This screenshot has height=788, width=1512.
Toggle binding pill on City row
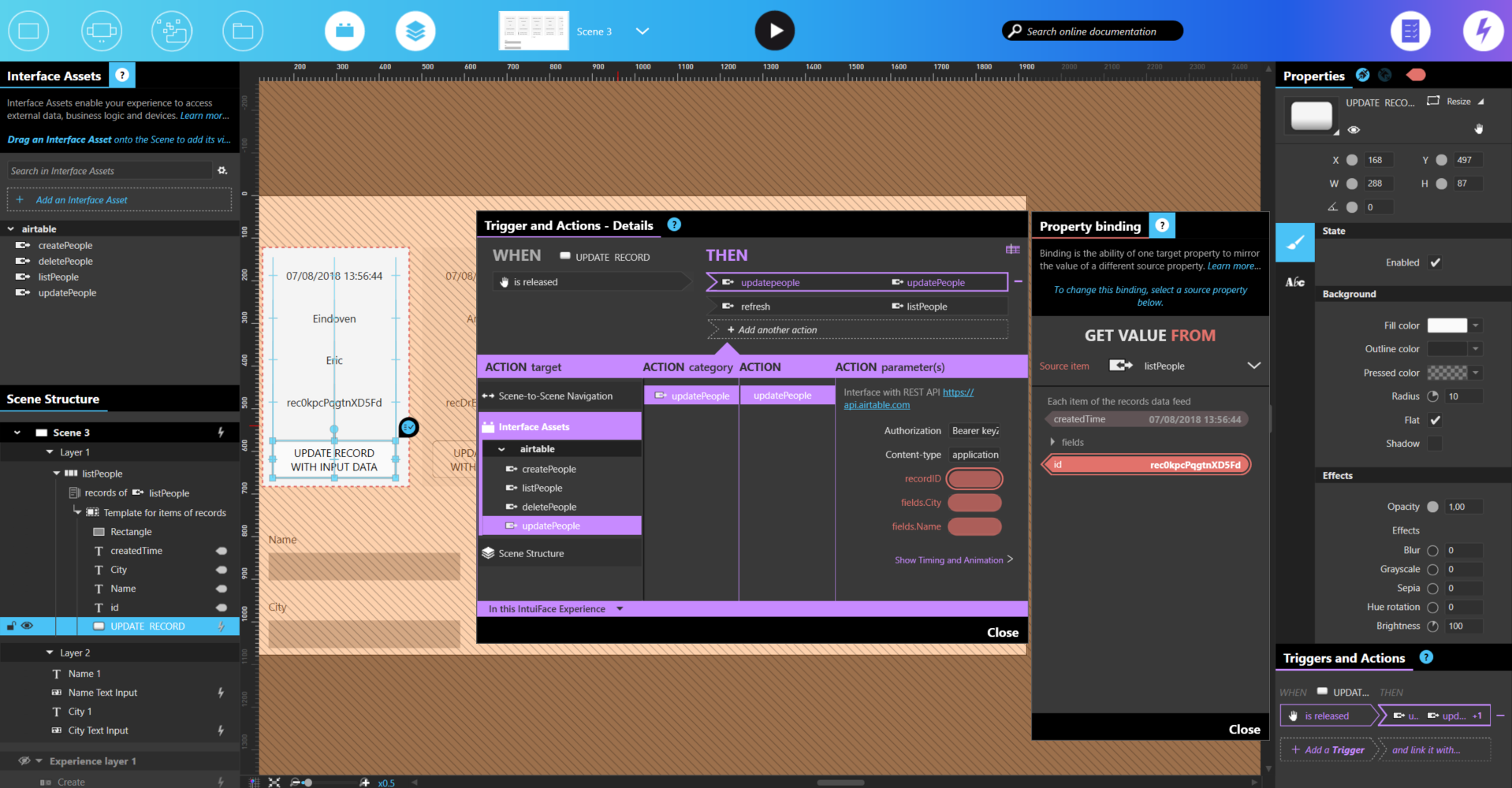pos(222,569)
